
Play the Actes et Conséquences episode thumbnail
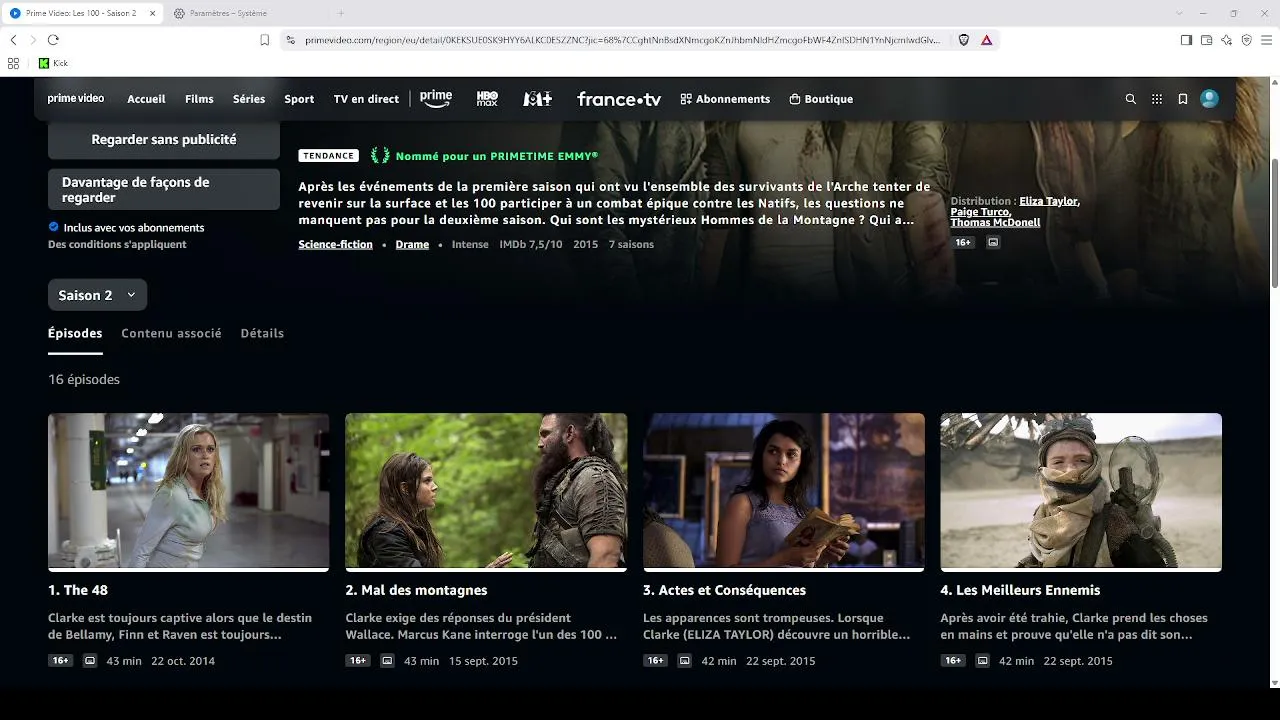click(x=784, y=491)
